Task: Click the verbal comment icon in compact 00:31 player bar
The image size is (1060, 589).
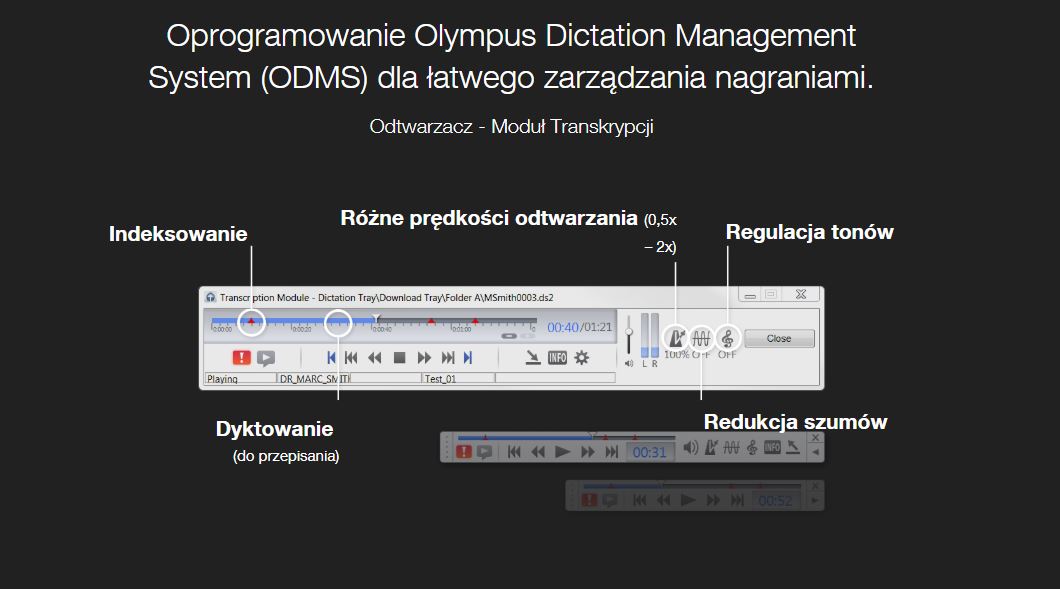Action: pyautogui.click(x=484, y=452)
